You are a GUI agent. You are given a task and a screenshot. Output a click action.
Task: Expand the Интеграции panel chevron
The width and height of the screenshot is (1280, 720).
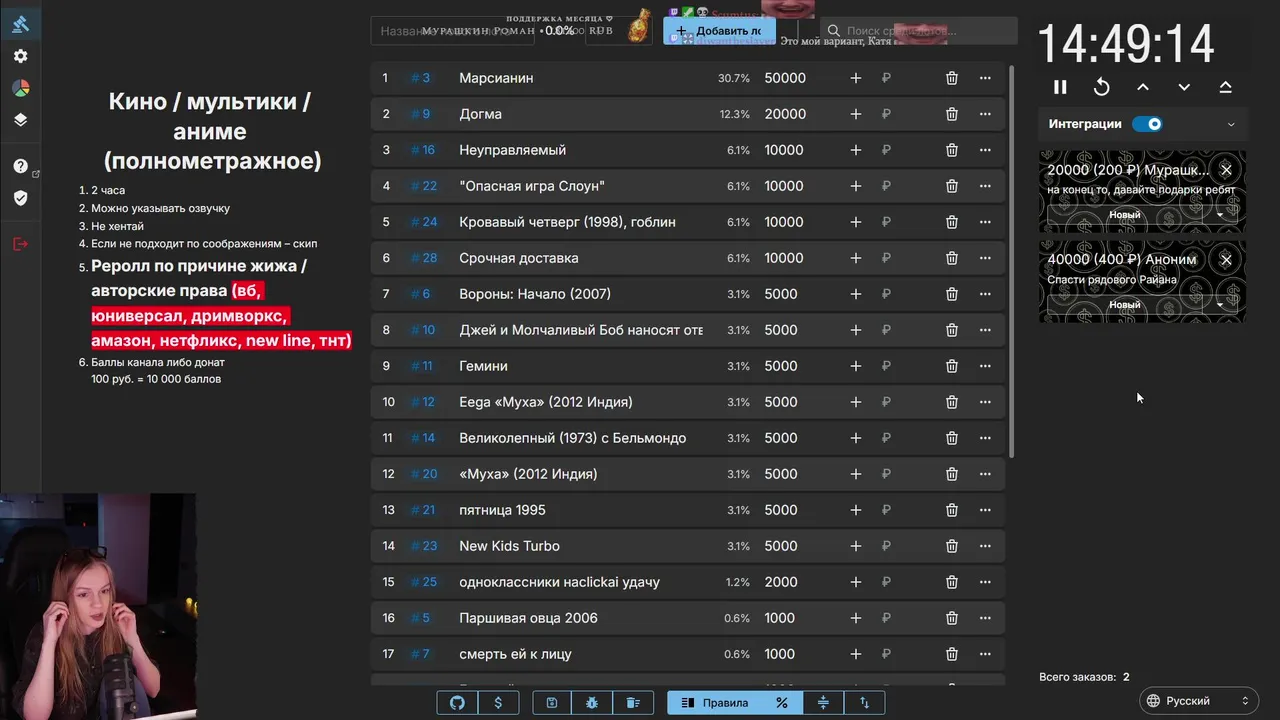pyautogui.click(x=1231, y=125)
